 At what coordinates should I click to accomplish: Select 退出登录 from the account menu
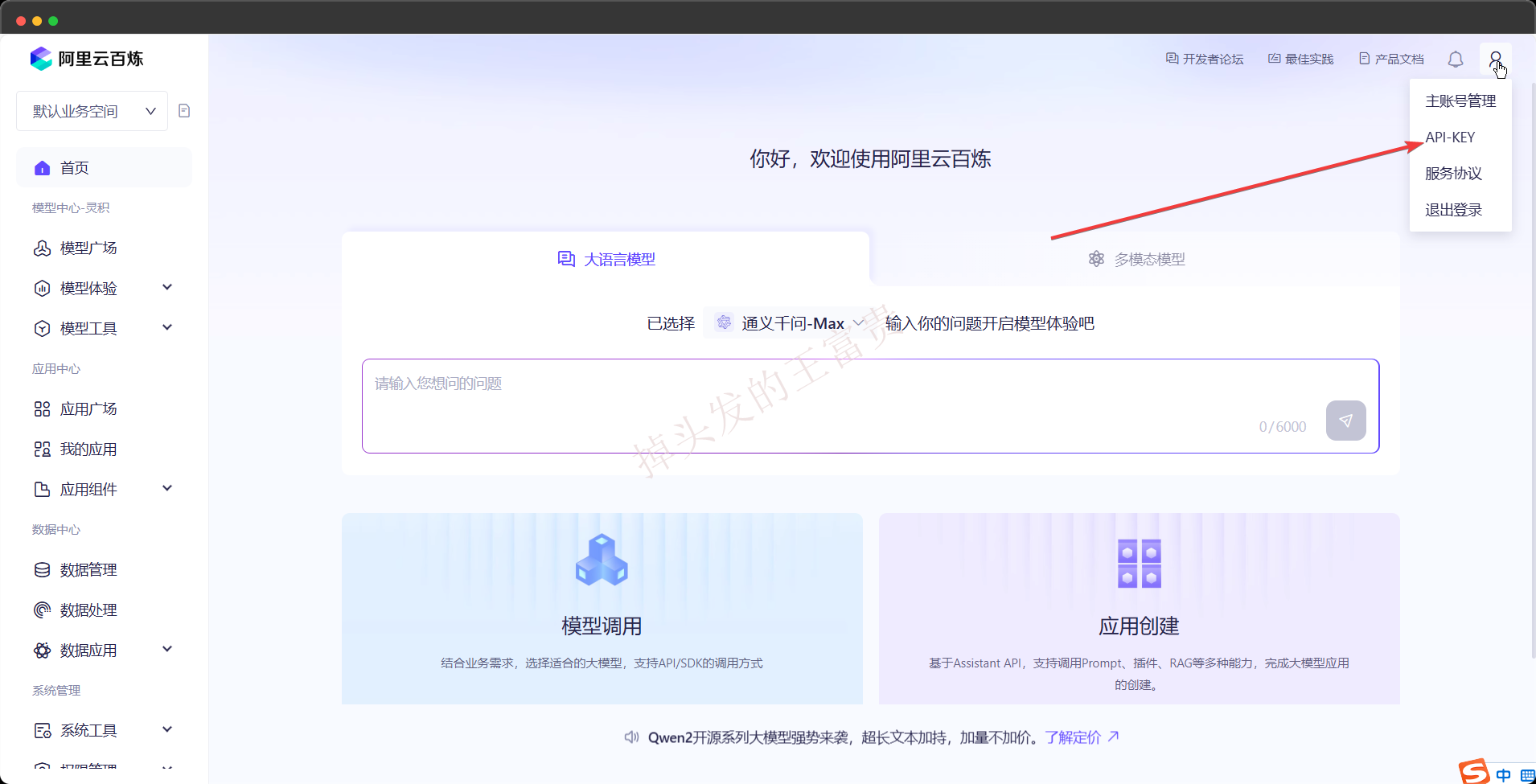(1460, 210)
